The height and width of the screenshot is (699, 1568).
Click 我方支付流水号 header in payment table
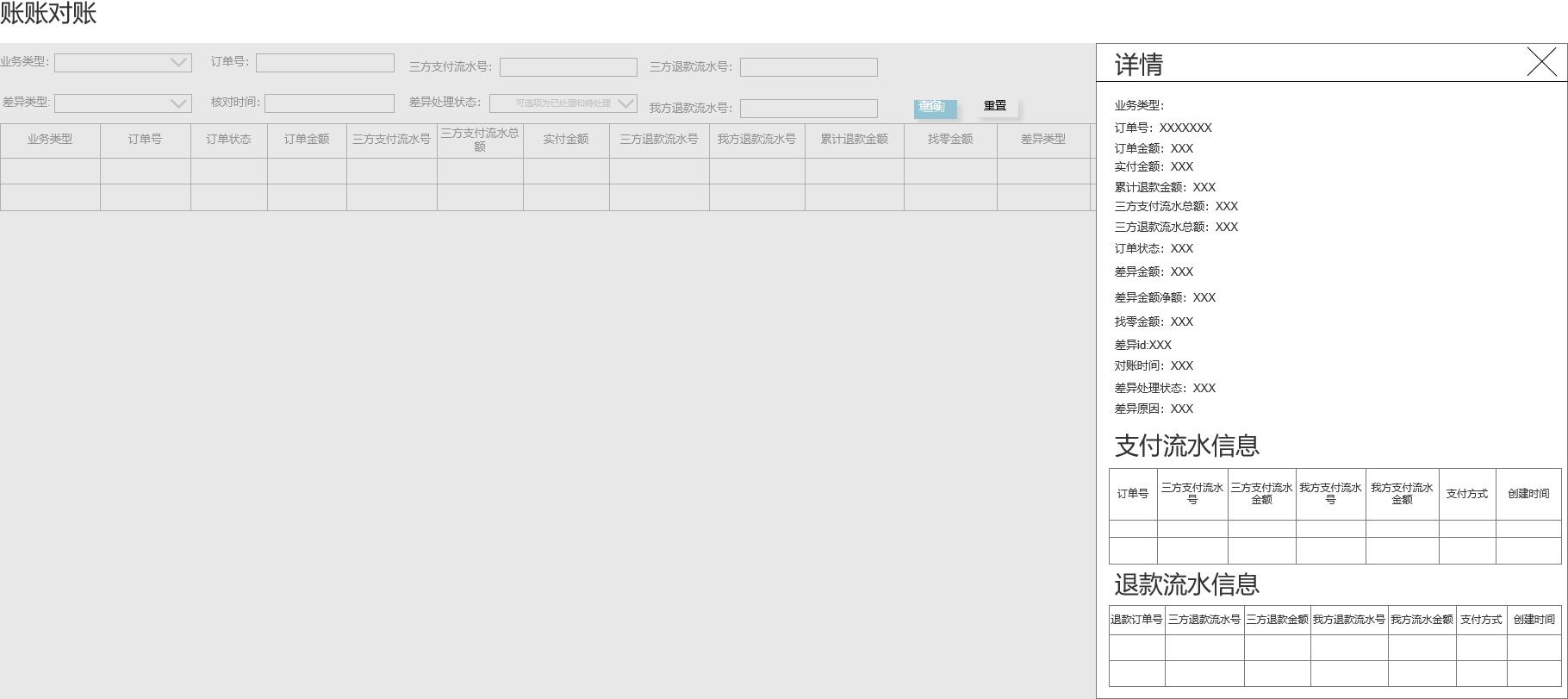[x=1331, y=494]
